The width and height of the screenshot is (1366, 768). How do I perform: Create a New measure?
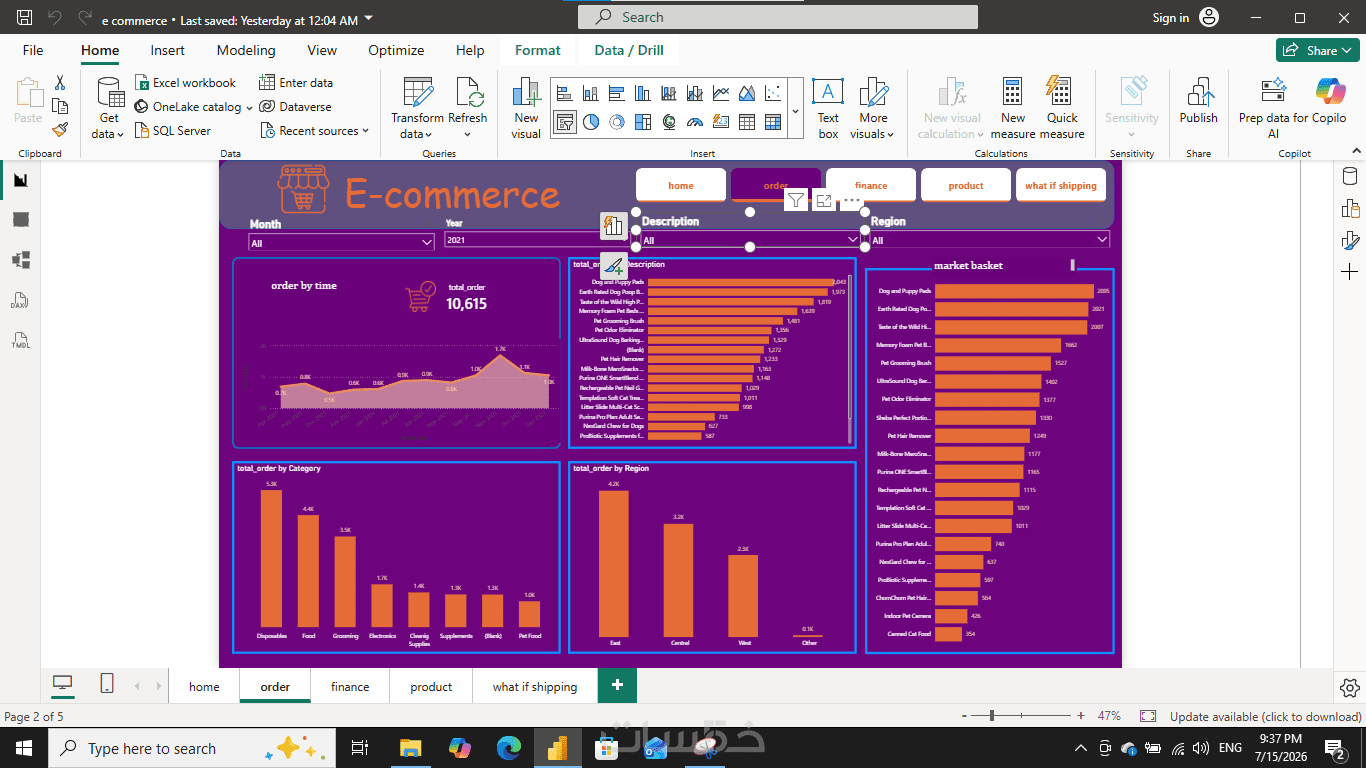tap(1013, 108)
